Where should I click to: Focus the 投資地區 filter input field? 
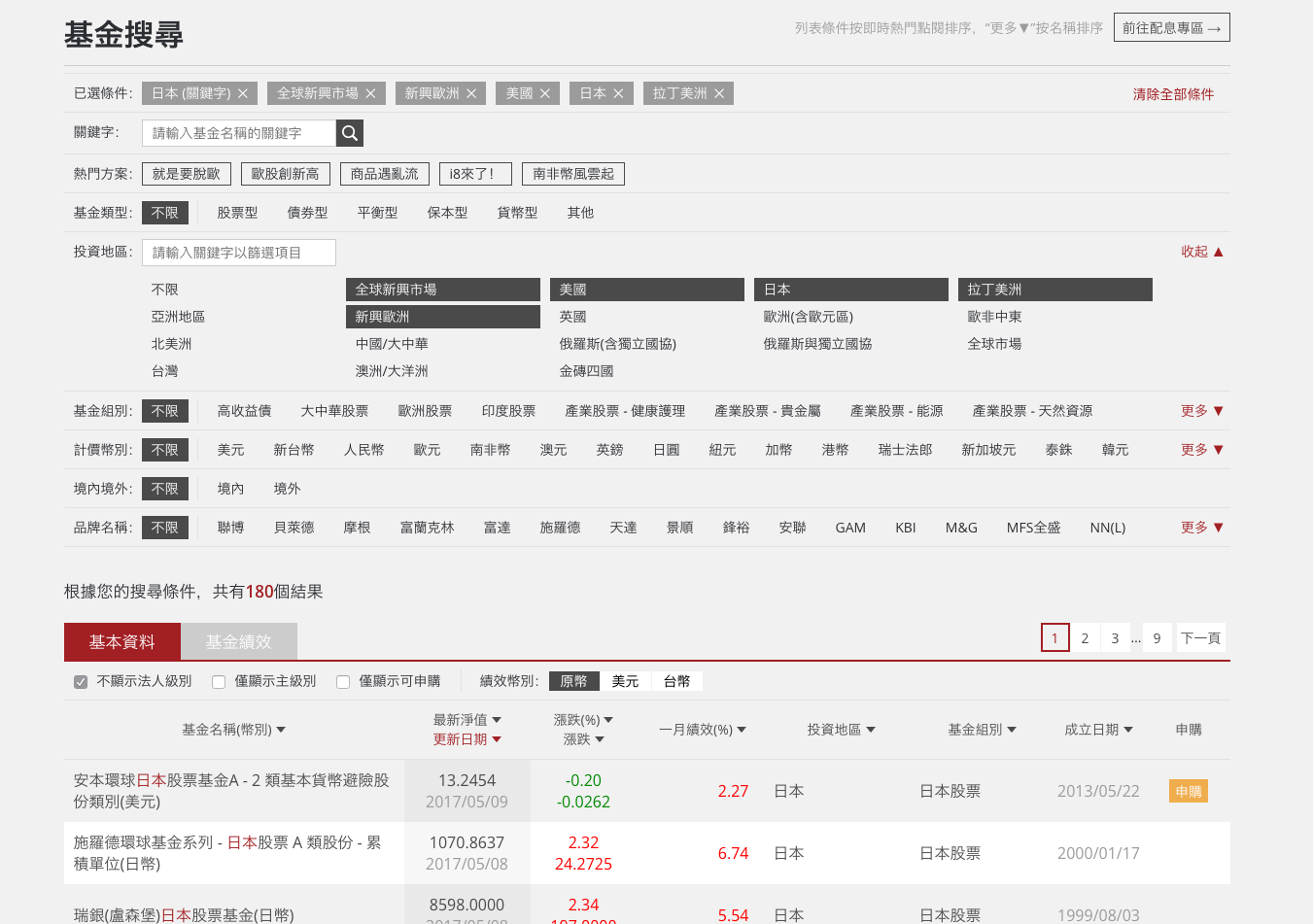click(x=239, y=253)
